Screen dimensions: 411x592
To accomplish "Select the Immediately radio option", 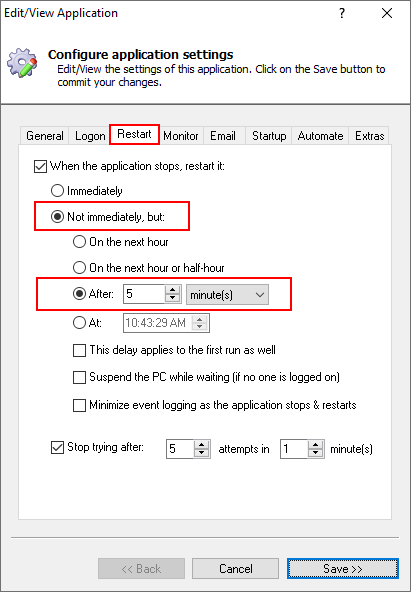I will (x=57, y=191).
